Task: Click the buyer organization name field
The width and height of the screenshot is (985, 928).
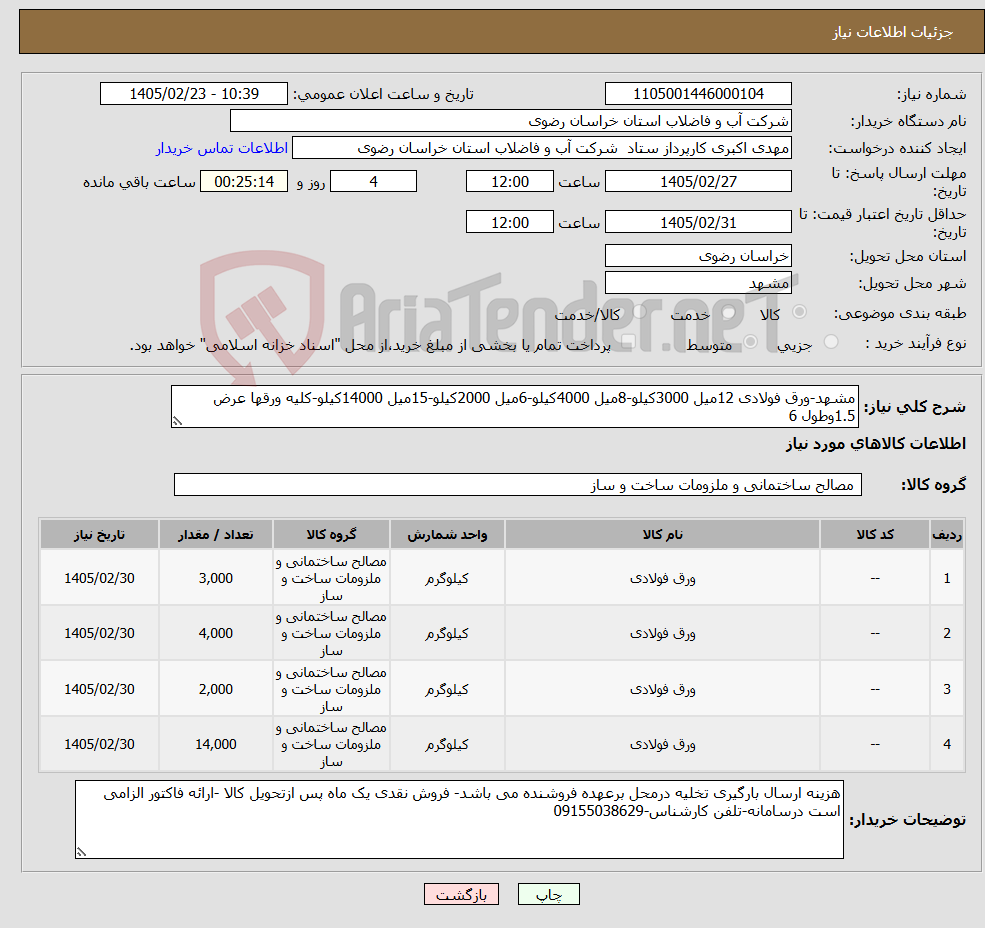Action: (x=511, y=121)
